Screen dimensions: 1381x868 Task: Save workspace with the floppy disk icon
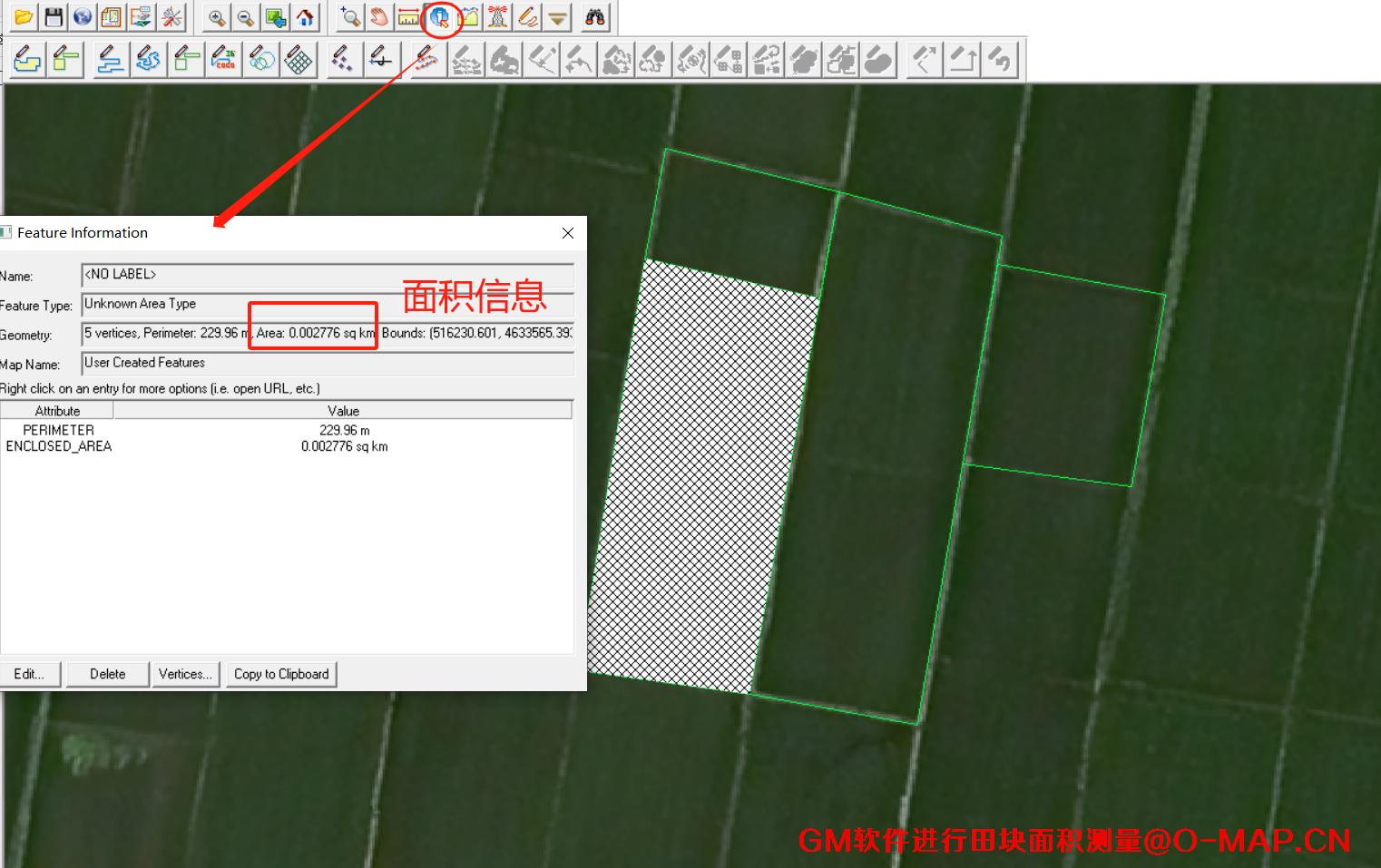(x=54, y=17)
